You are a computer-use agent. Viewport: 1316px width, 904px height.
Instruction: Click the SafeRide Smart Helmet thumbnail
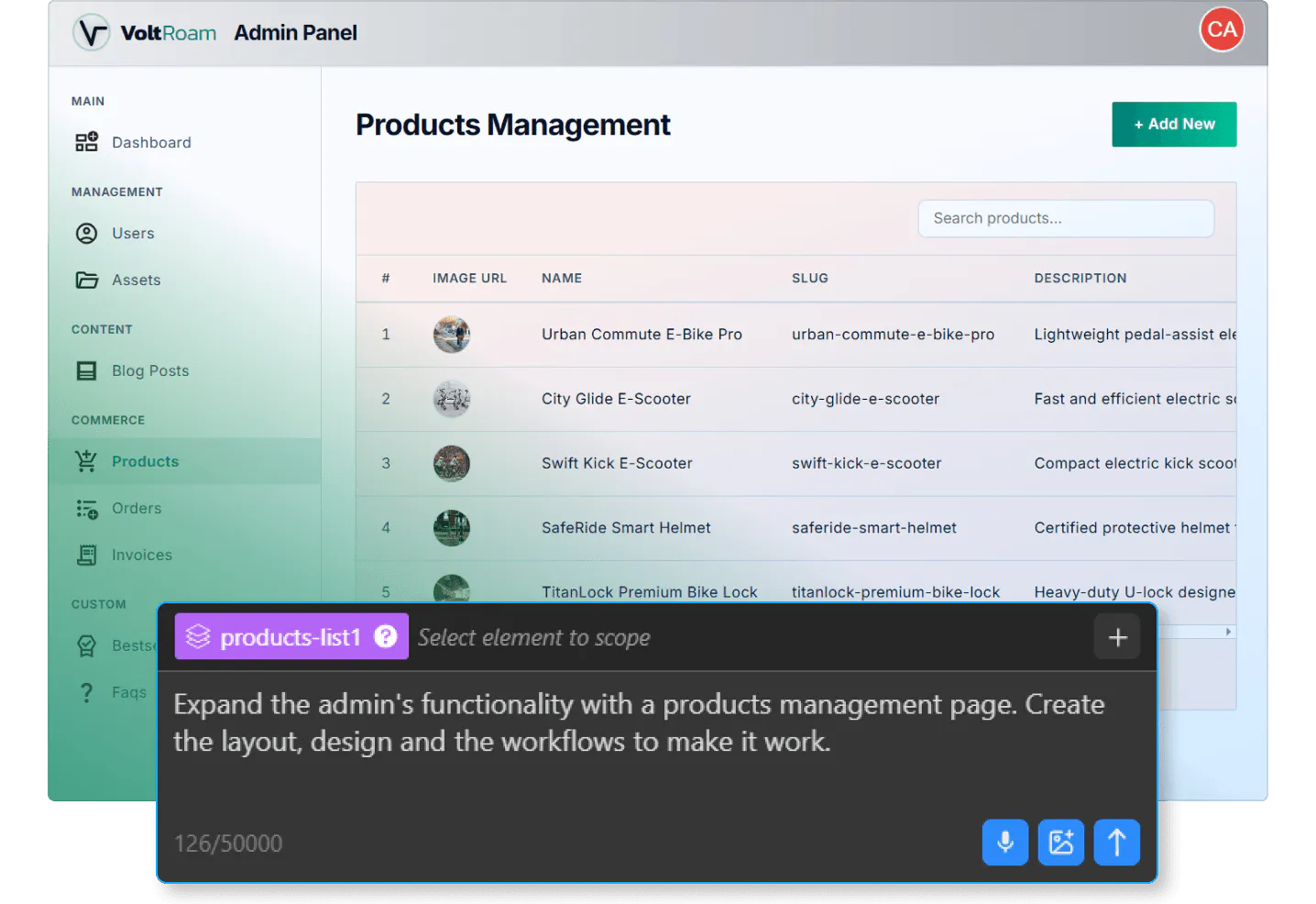452,528
